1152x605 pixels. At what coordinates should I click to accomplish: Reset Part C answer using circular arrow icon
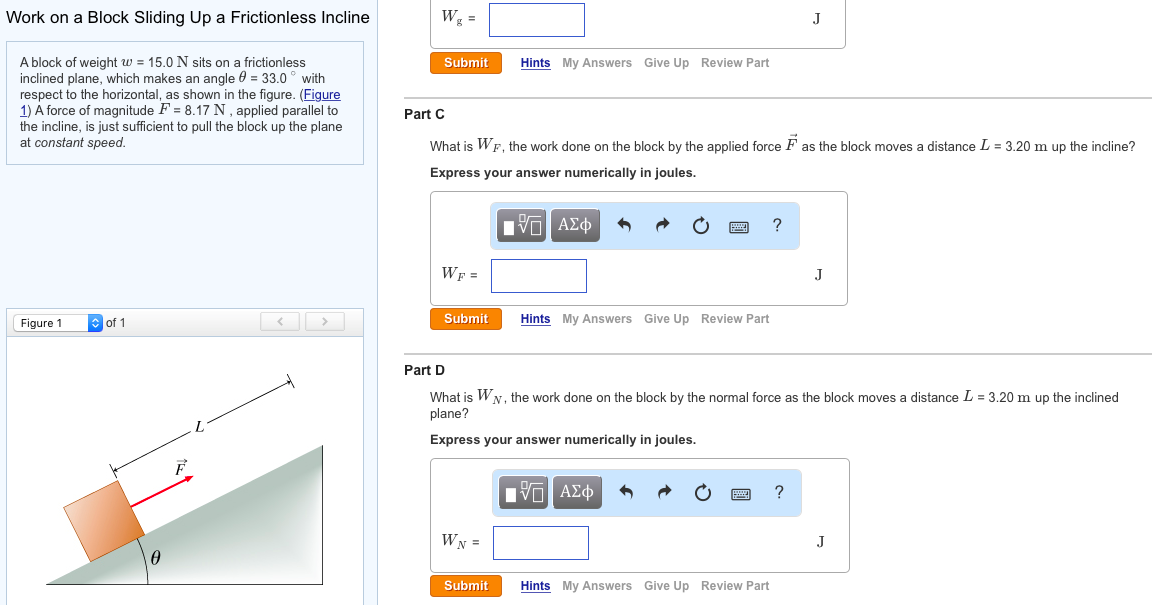point(700,225)
